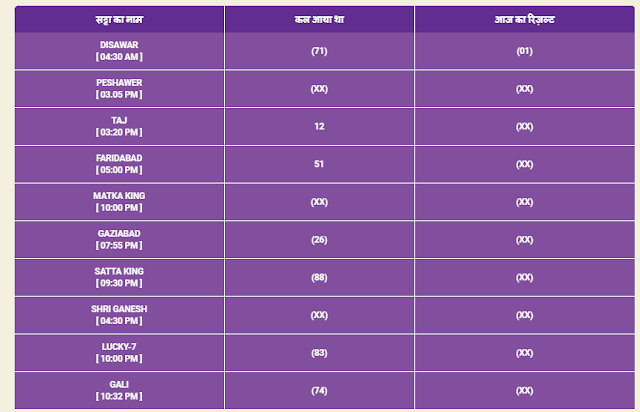Screen dimensions: 640x412
Task: Click the सट्टा का नाम column header
Action: click(x=119, y=19)
